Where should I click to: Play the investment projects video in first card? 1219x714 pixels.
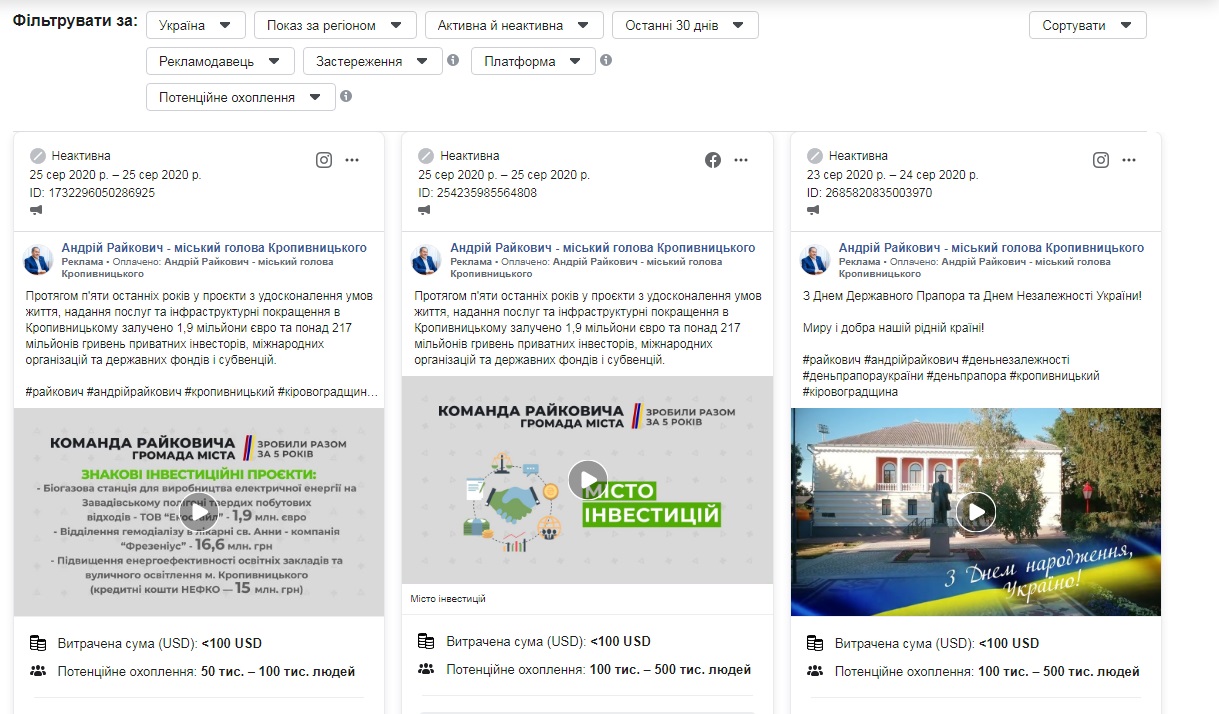pyautogui.click(x=199, y=512)
